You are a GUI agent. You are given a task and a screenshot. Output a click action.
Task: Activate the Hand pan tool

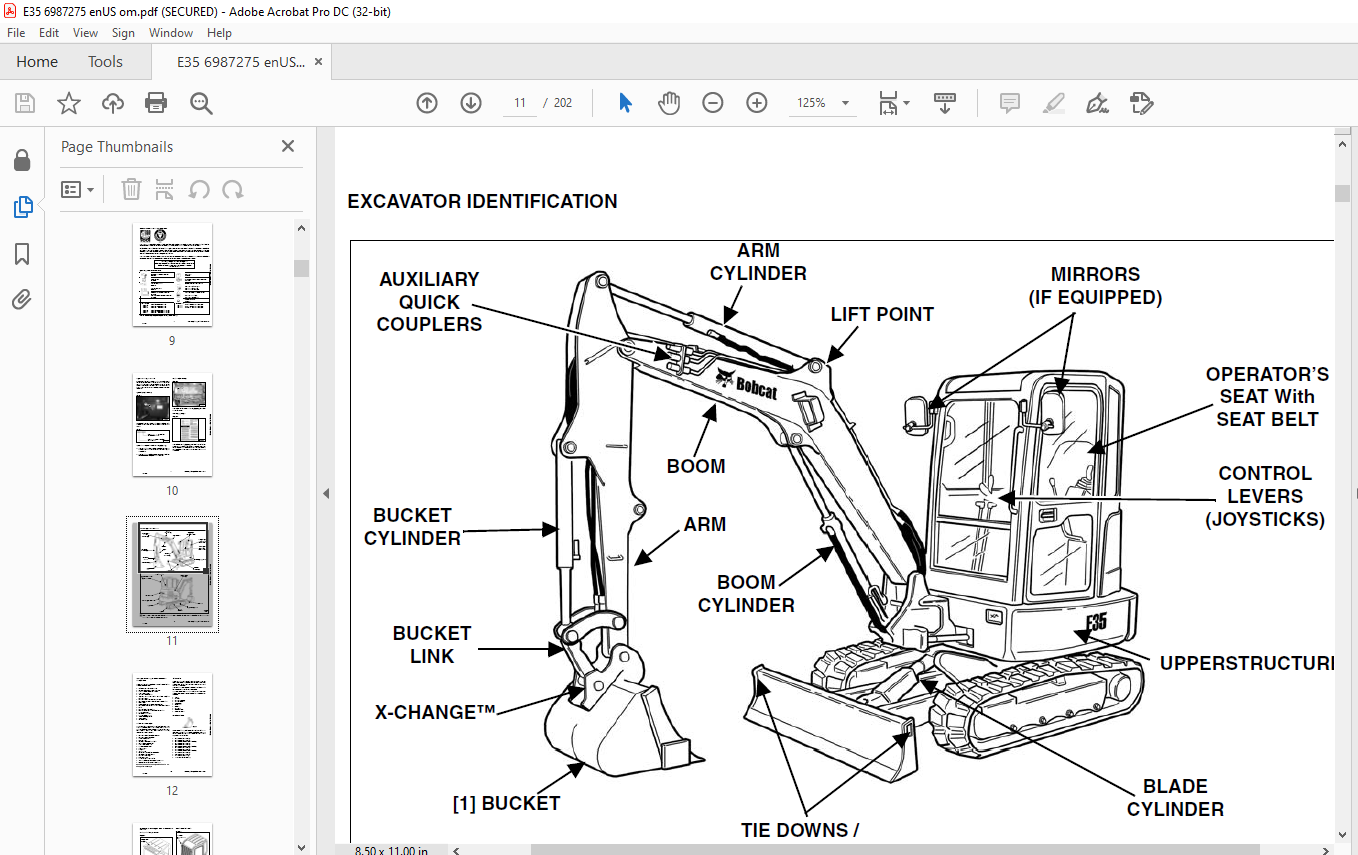tap(669, 103)
